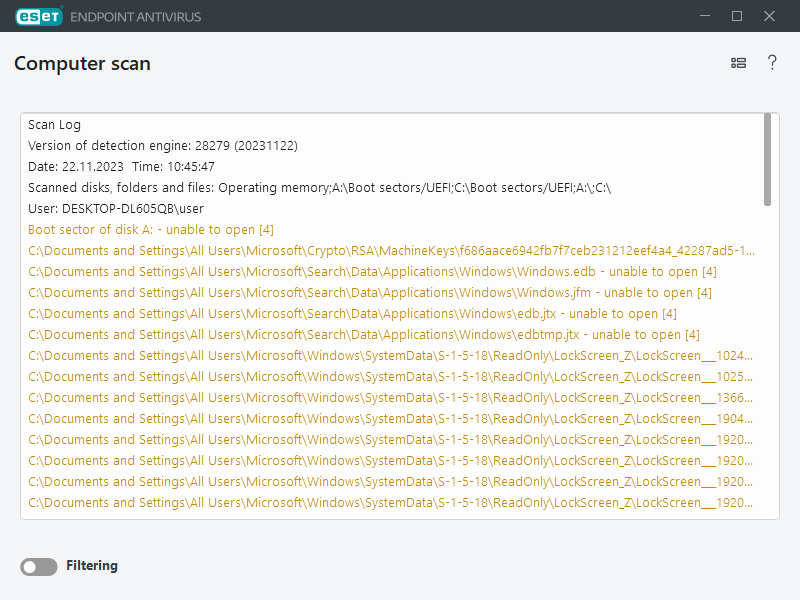Click the scan log vertical scrollbar thumb
Image resolution: width=800 pixels, height=600 pixels.
767,158
